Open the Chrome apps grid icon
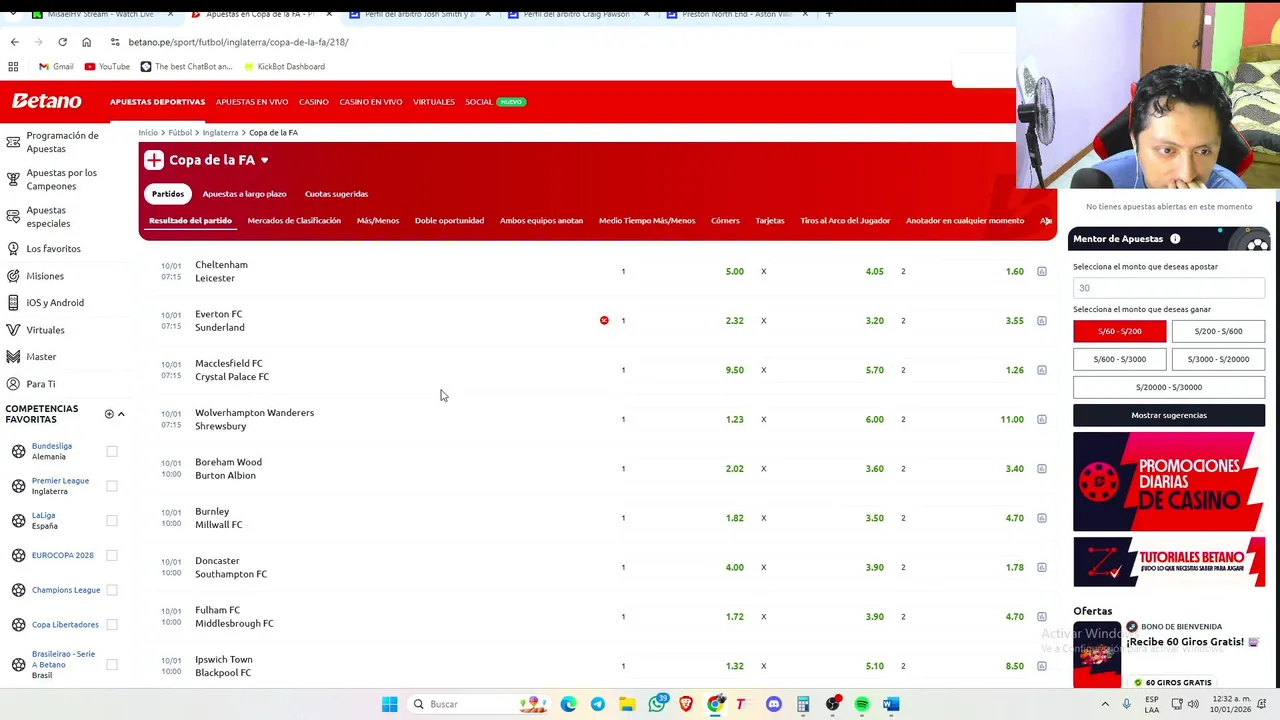The image size is (1280, 720). click(x=13, y=66)
